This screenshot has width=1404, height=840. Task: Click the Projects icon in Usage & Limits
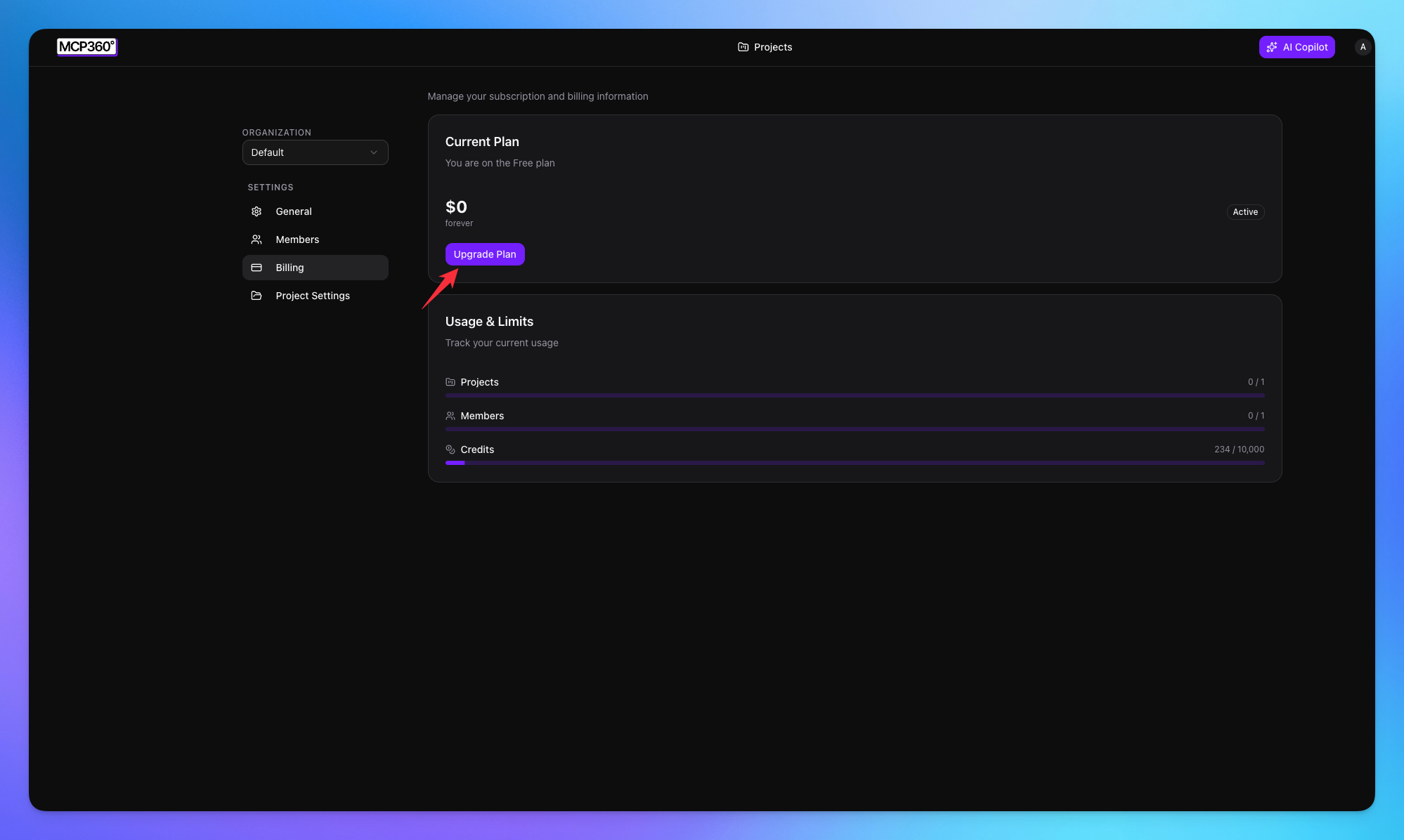450,382
